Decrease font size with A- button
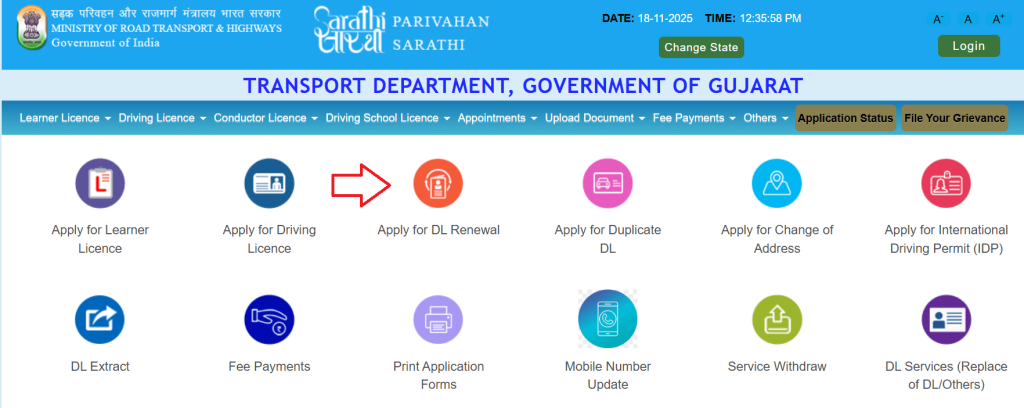Screen dimensions: 1024x408 (x=938, y=19)
